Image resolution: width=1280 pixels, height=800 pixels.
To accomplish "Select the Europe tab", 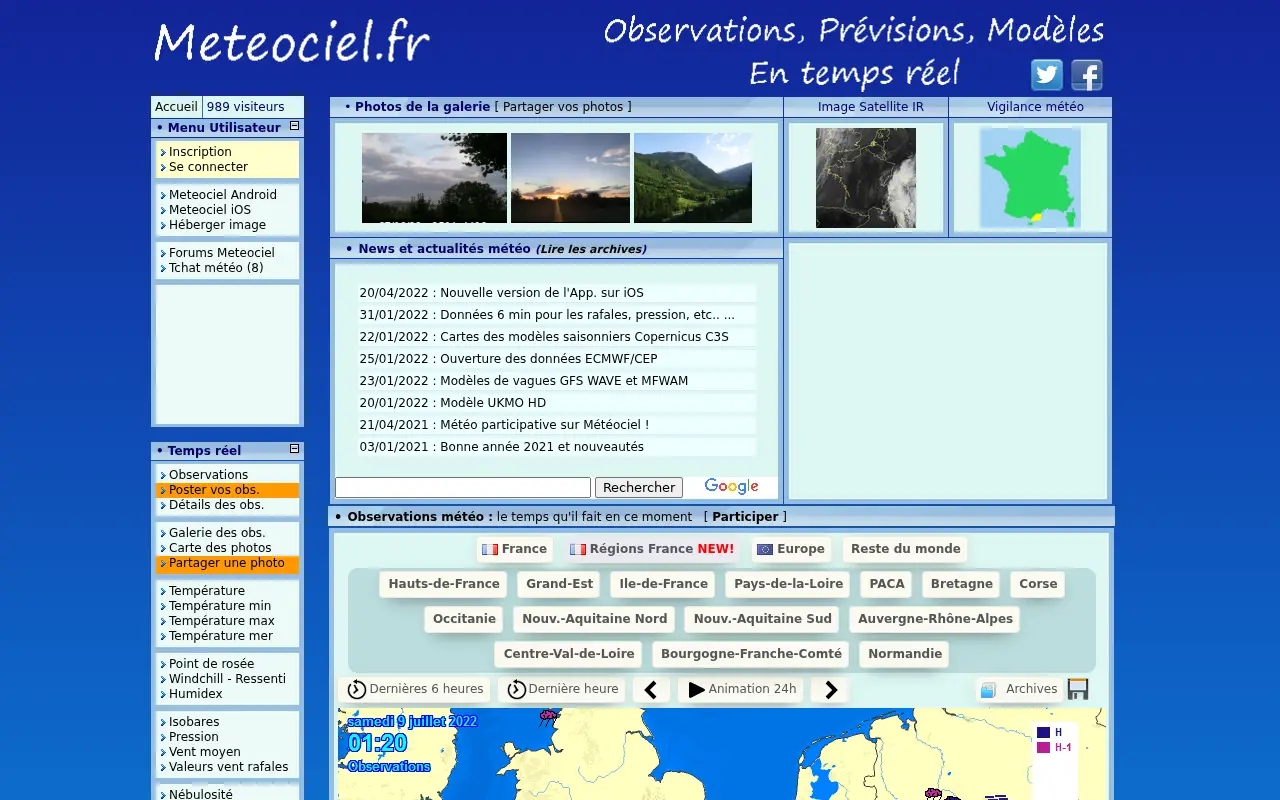I will tap(791, 549).
